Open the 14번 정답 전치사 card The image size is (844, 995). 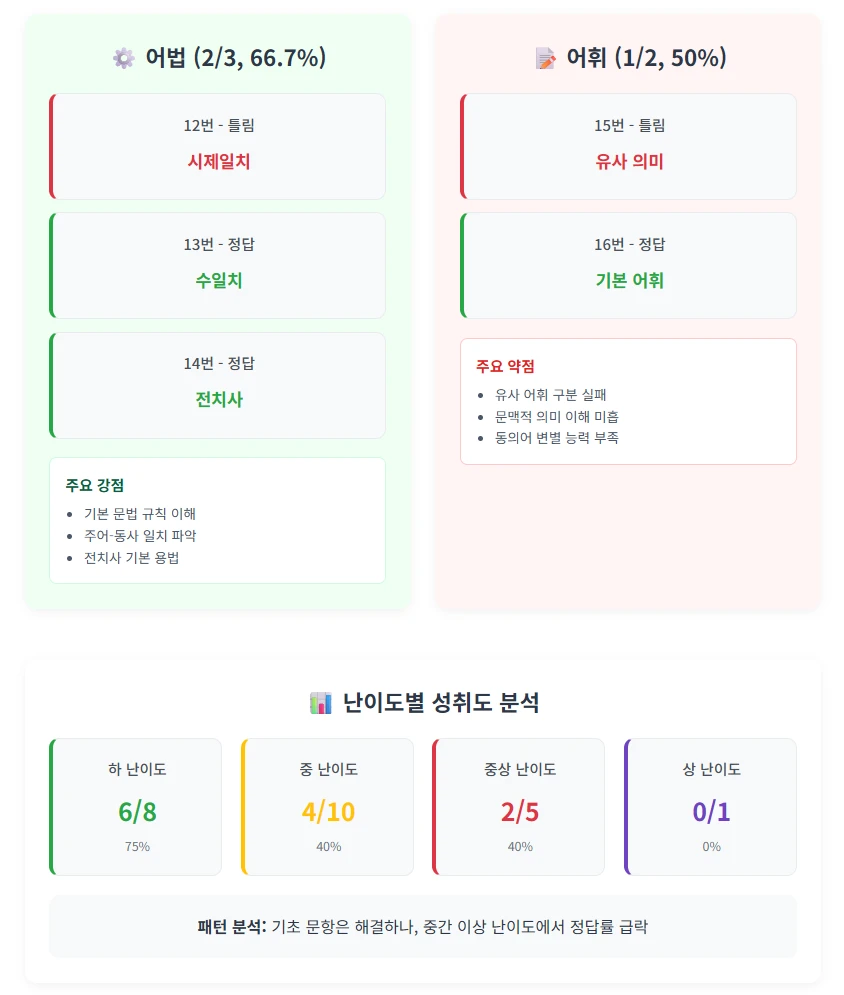pyautogui.click(x=218, y=385)
